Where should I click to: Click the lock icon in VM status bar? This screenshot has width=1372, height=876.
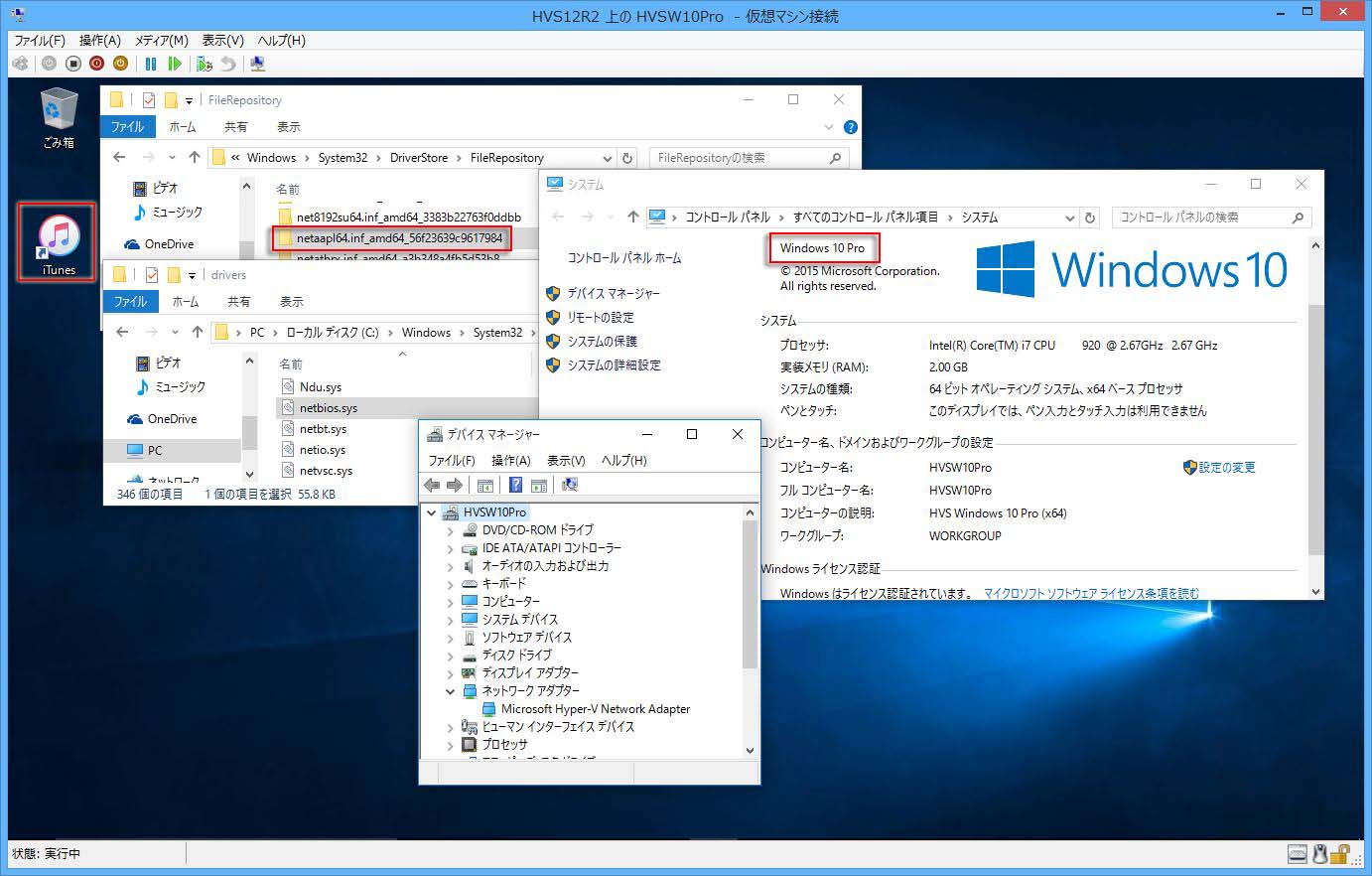point(1342,853)
